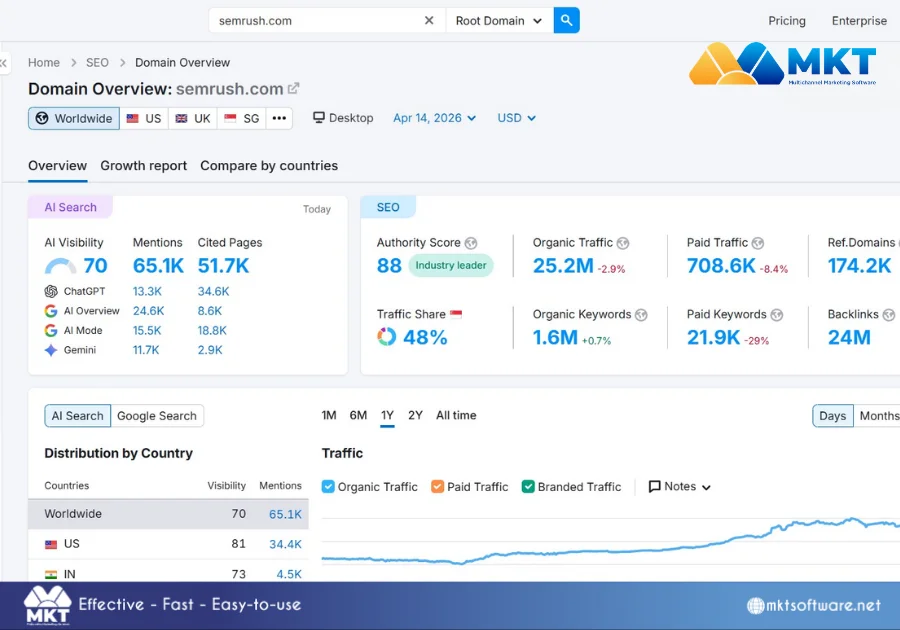Click the 21.9K Paid Keywords value

click(x=713, y=337)
